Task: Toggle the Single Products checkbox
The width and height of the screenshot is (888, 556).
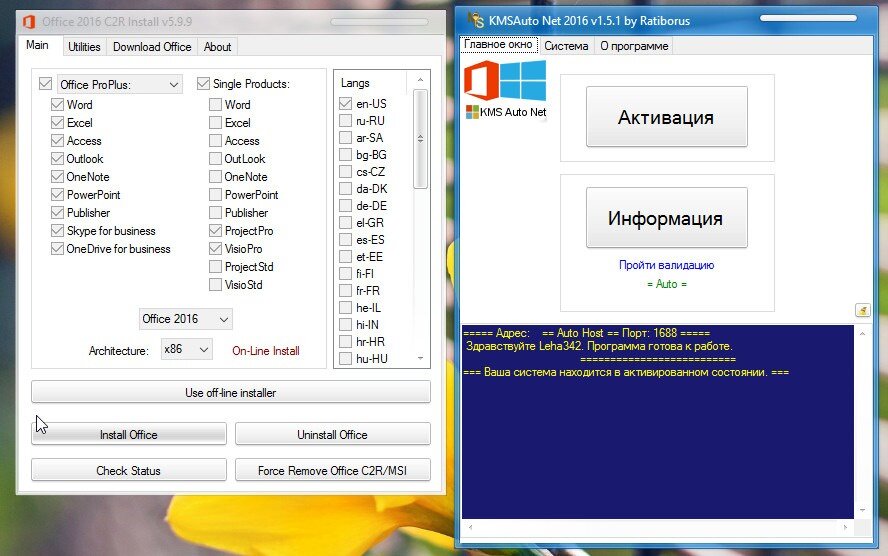Action: (x=203, y=84)
